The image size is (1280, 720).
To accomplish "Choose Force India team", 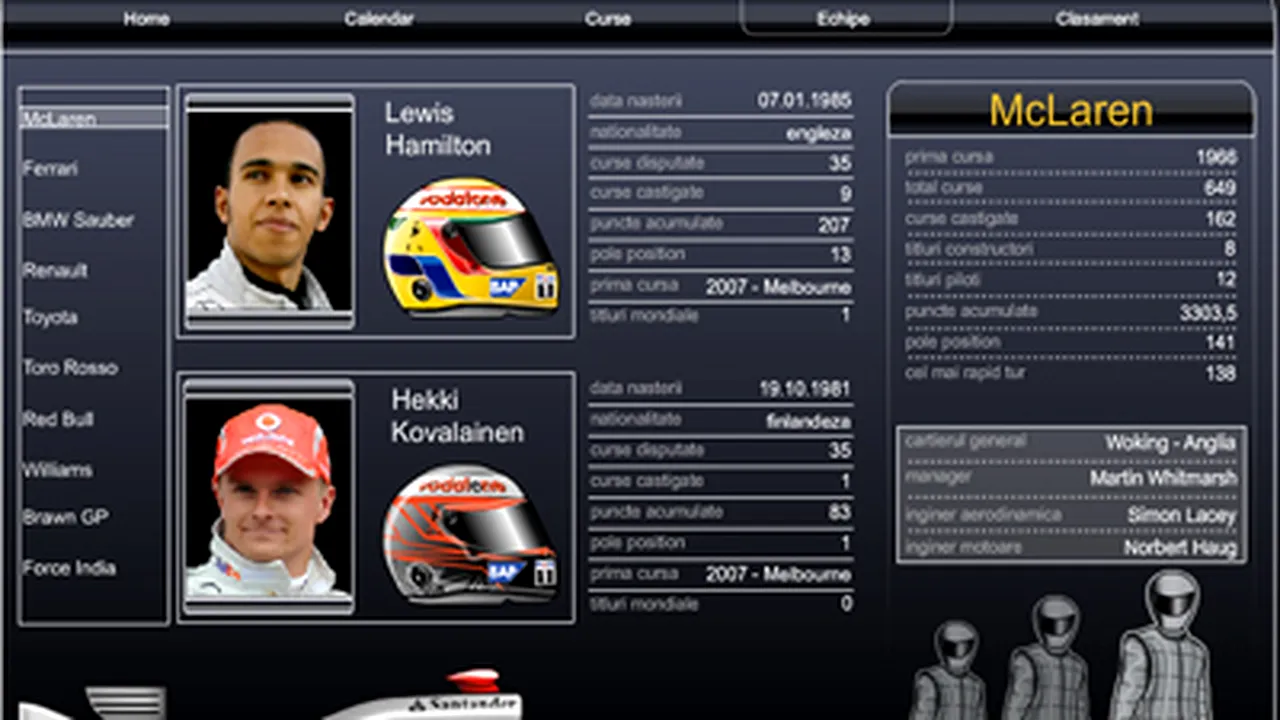I will (69, 568).
